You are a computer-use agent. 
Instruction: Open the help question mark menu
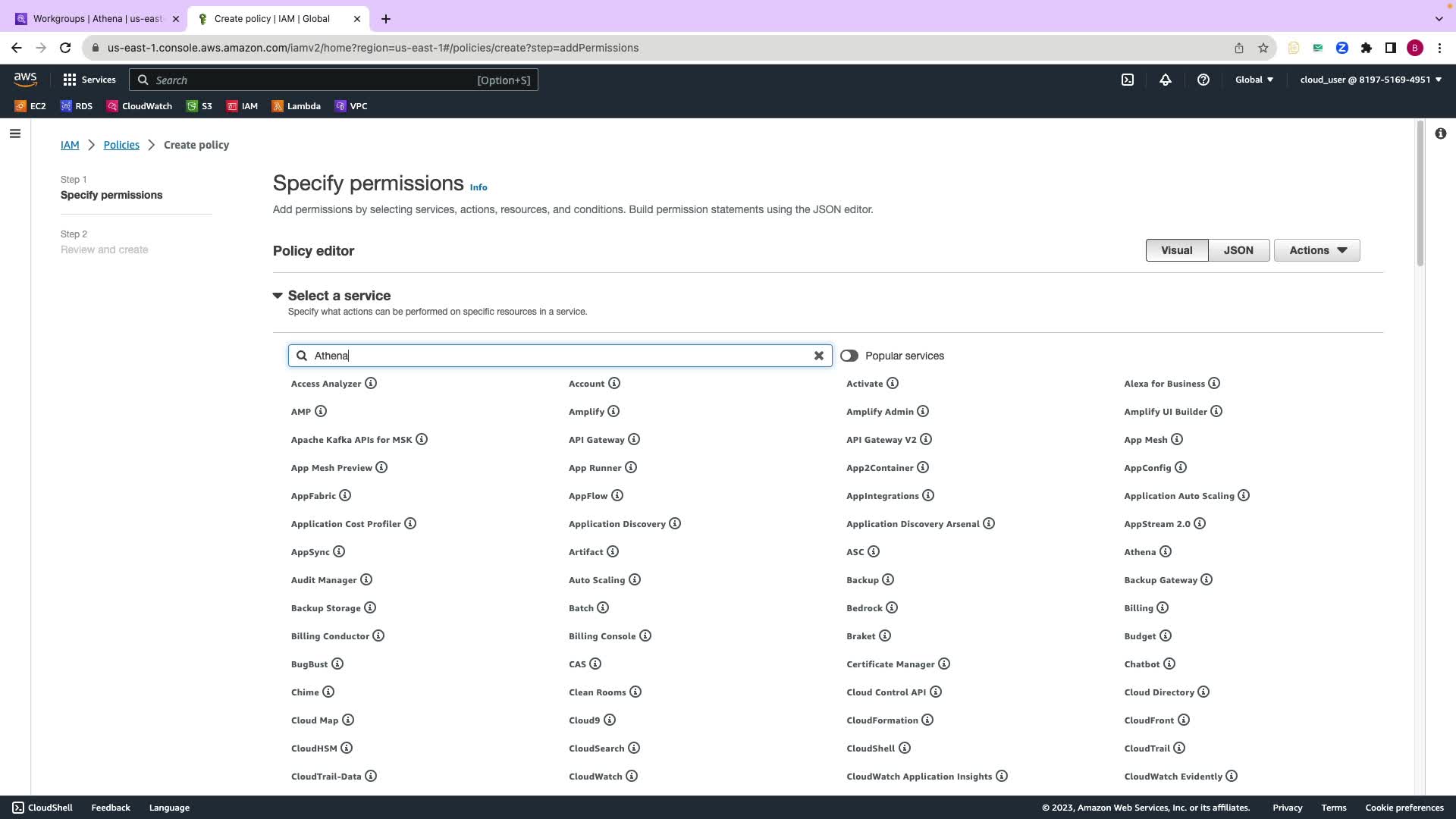point(1203,80)
